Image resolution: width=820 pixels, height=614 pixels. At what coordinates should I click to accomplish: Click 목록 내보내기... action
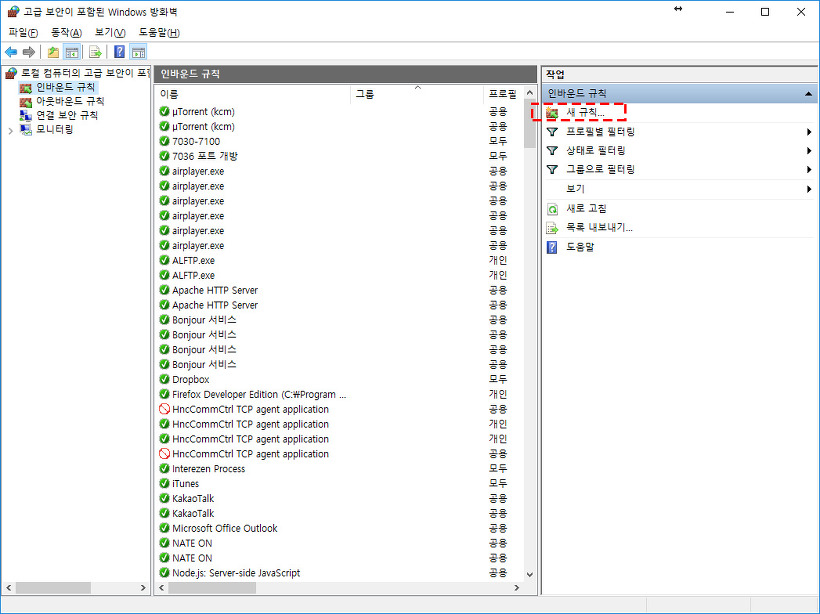click(x=599, y=228)
